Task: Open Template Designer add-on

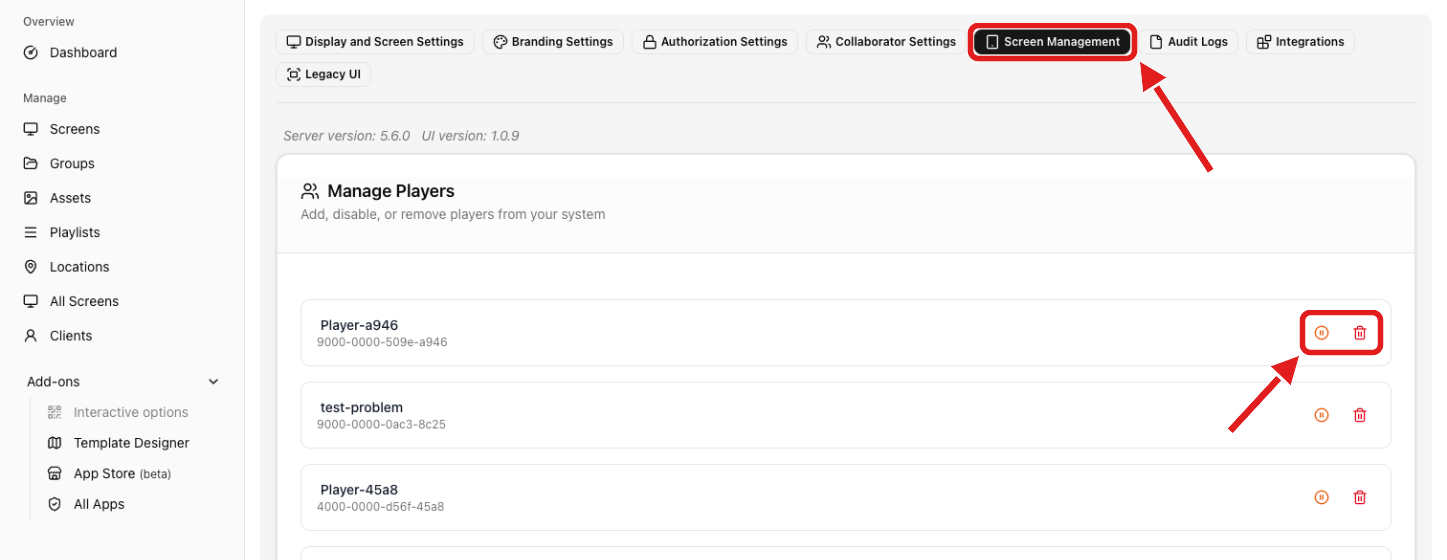Action: tap(132, 443)
